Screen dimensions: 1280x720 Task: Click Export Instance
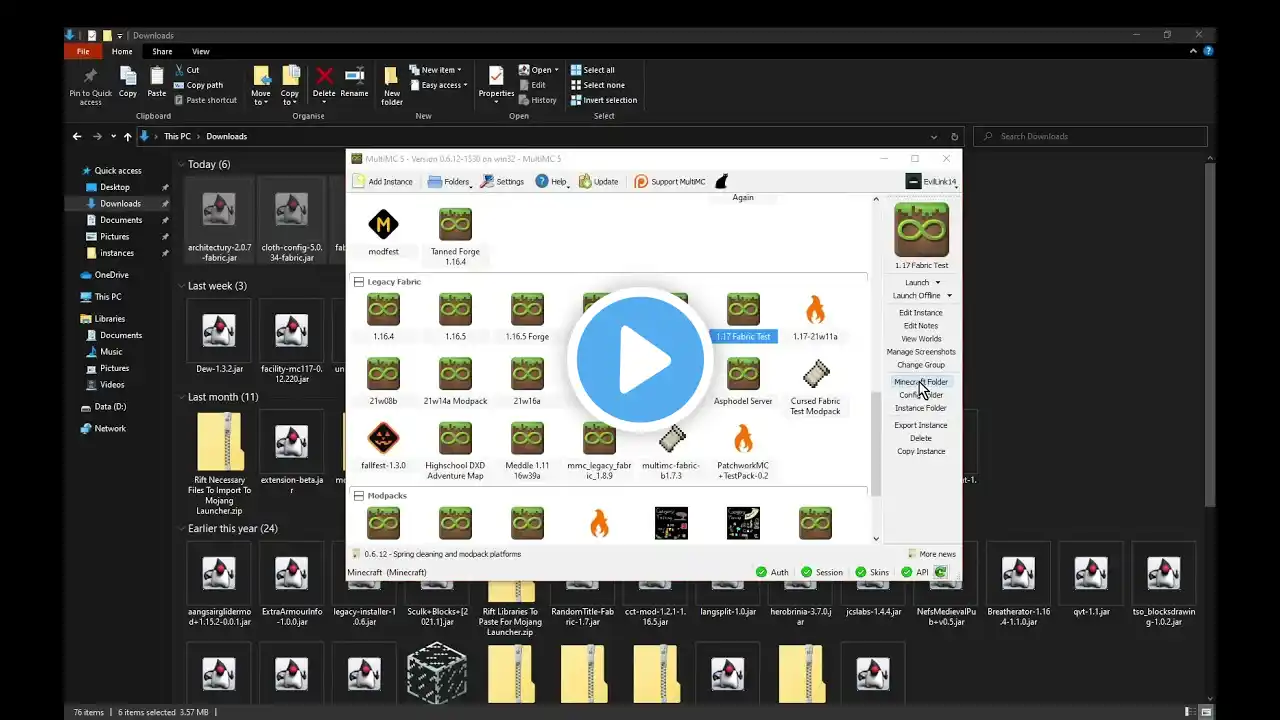921,425
